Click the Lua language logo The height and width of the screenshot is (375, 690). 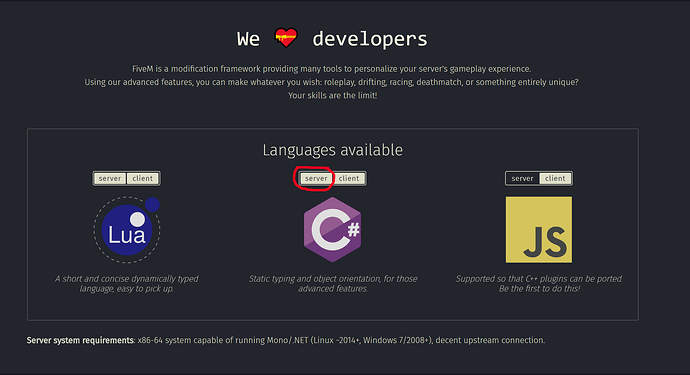(x=127, y=230)
